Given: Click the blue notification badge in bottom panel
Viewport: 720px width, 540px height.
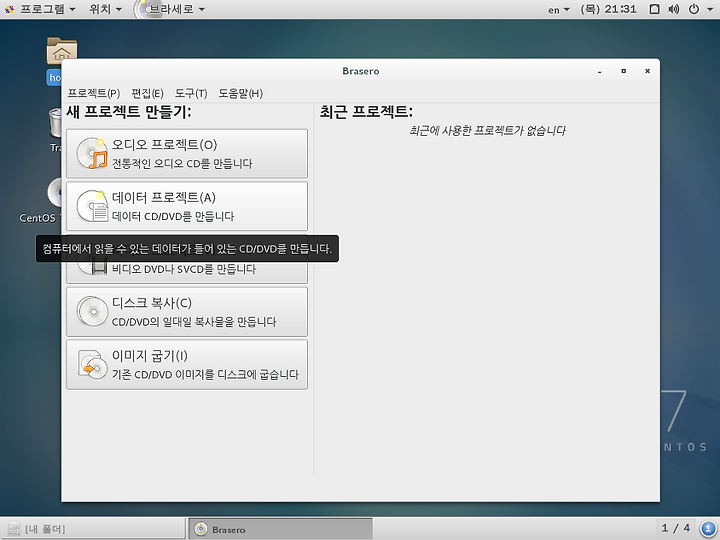Looking at the screenshot, I should (708, 529).
